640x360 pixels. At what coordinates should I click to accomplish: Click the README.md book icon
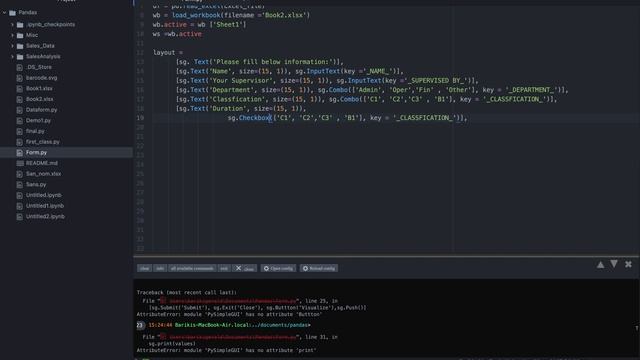[x=20, y=163]
